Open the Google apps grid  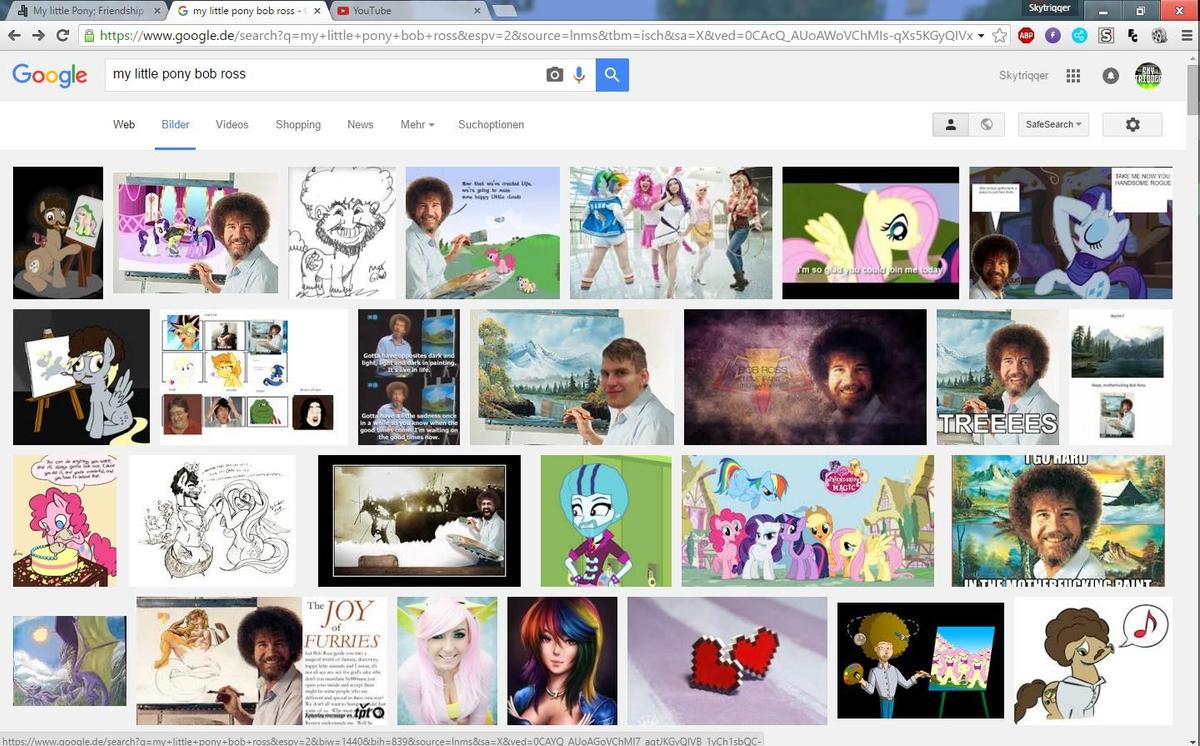1073,76
